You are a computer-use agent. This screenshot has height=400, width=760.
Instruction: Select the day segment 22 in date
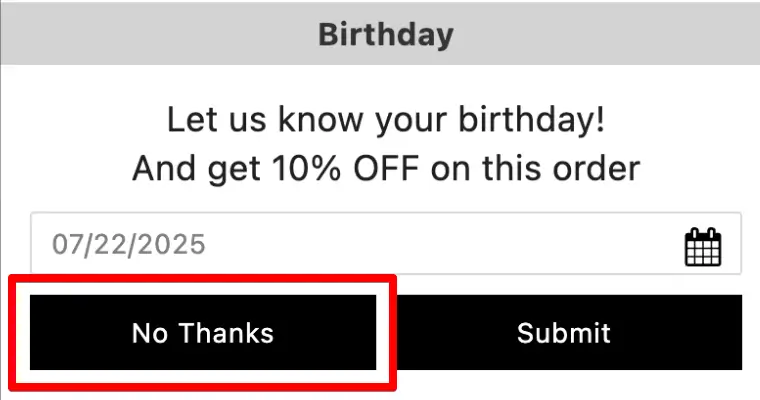(109, 244)
